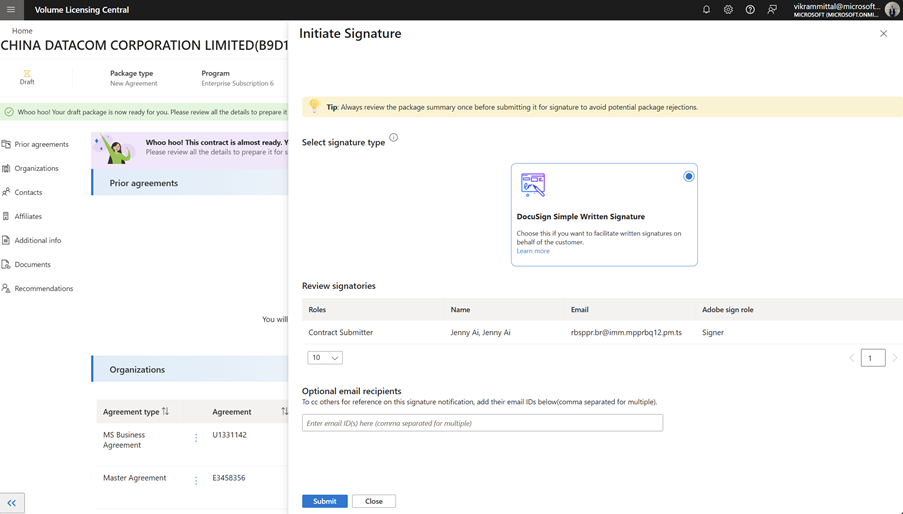Open Master Agreement row options menu
The image size is (903, 514).
coord(196,481)
